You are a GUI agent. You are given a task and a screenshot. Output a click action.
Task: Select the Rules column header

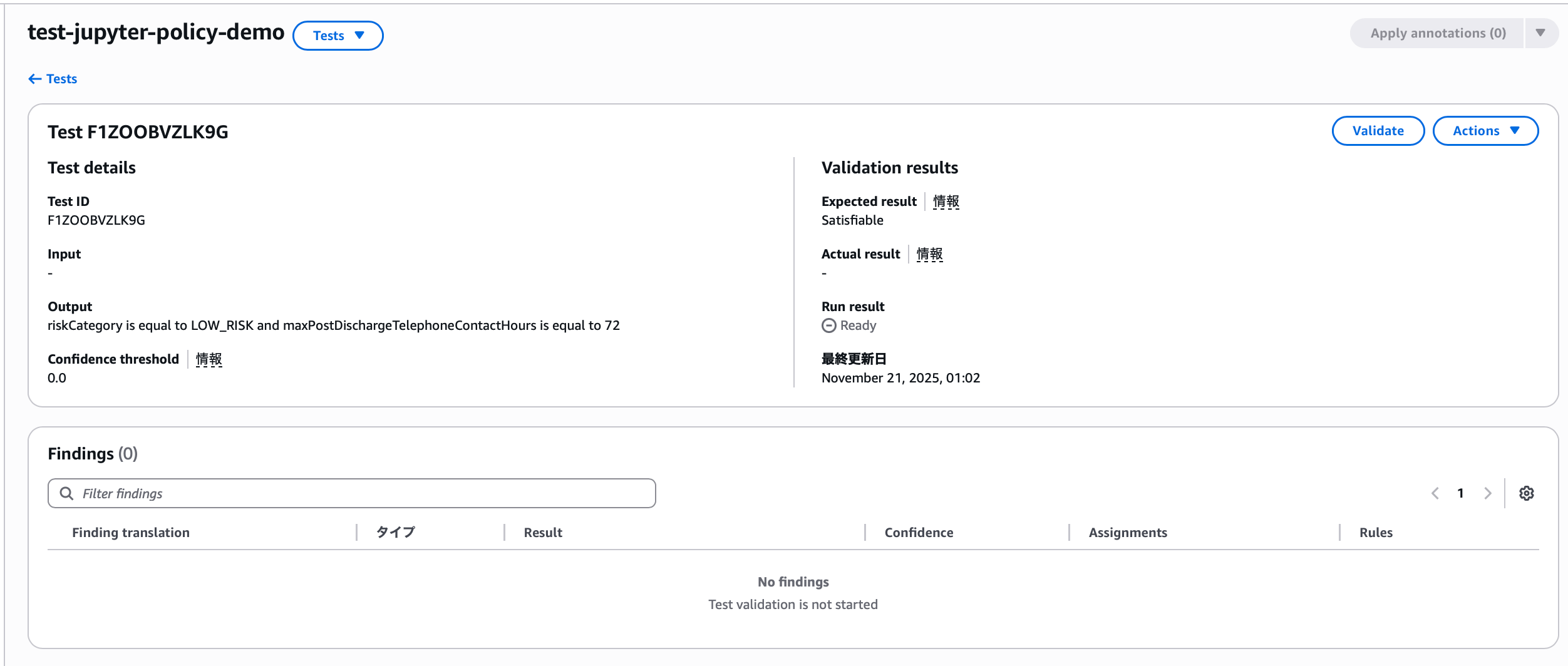pos(1376,533)
